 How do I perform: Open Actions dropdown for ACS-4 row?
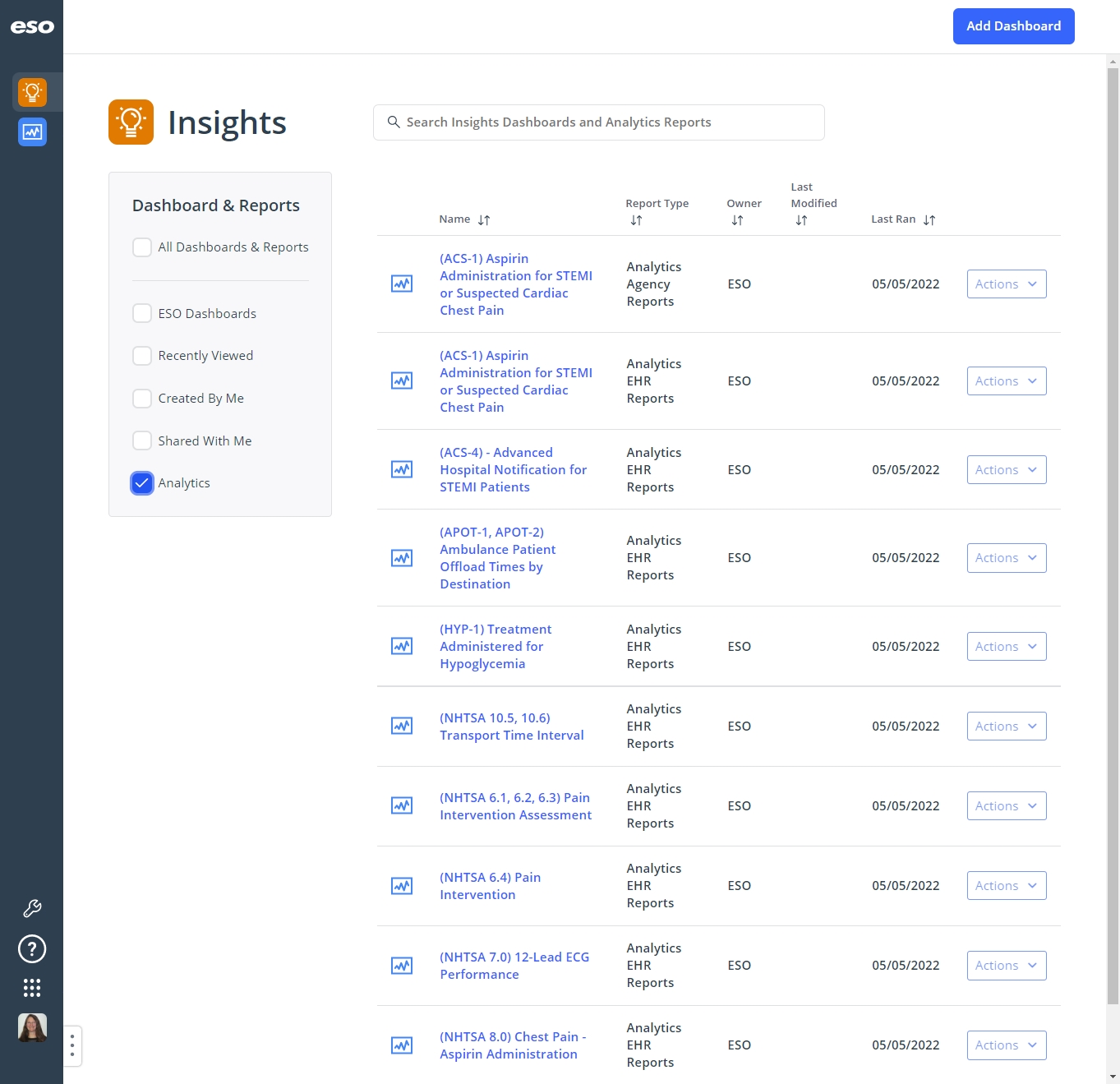1007,469
